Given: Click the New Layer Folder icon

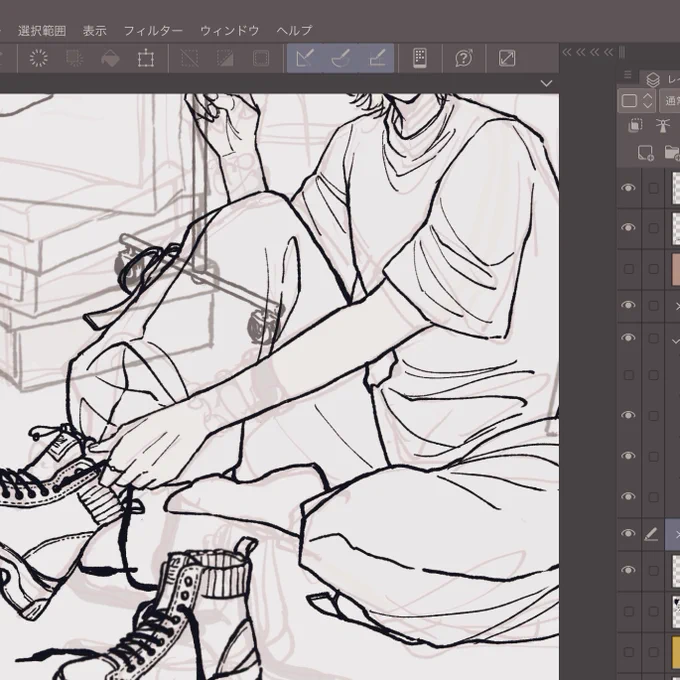Looking at the screenshot, I should [x=672, y=153].
